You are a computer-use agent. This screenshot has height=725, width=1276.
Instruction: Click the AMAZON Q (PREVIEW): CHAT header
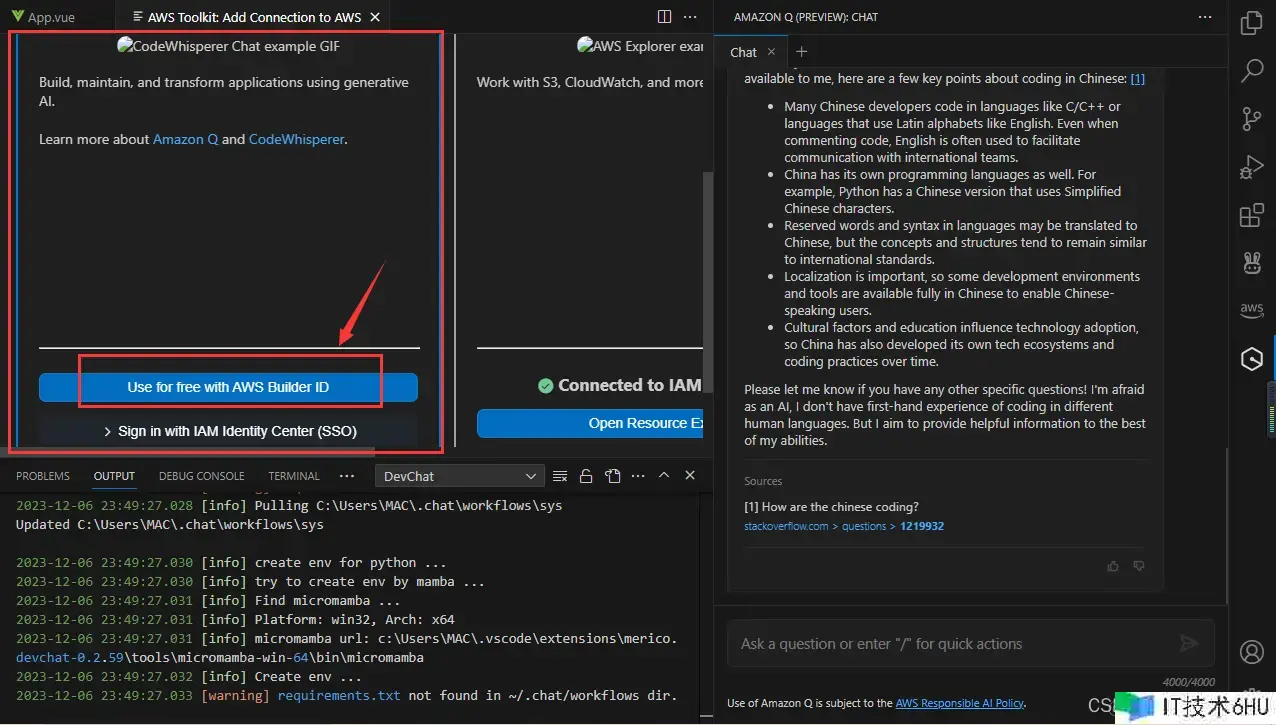[x=807, y=17]
